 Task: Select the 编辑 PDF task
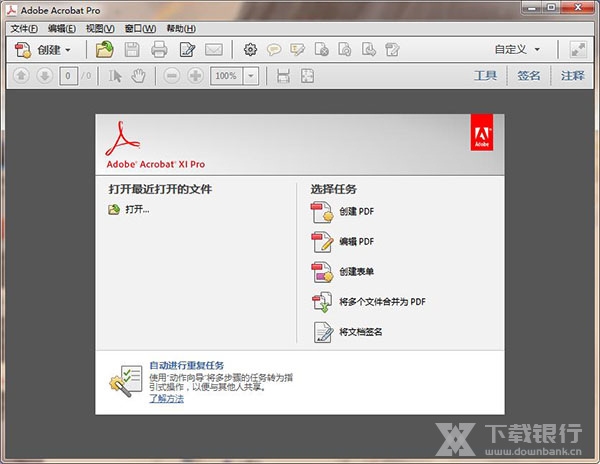tap(356, 242)
